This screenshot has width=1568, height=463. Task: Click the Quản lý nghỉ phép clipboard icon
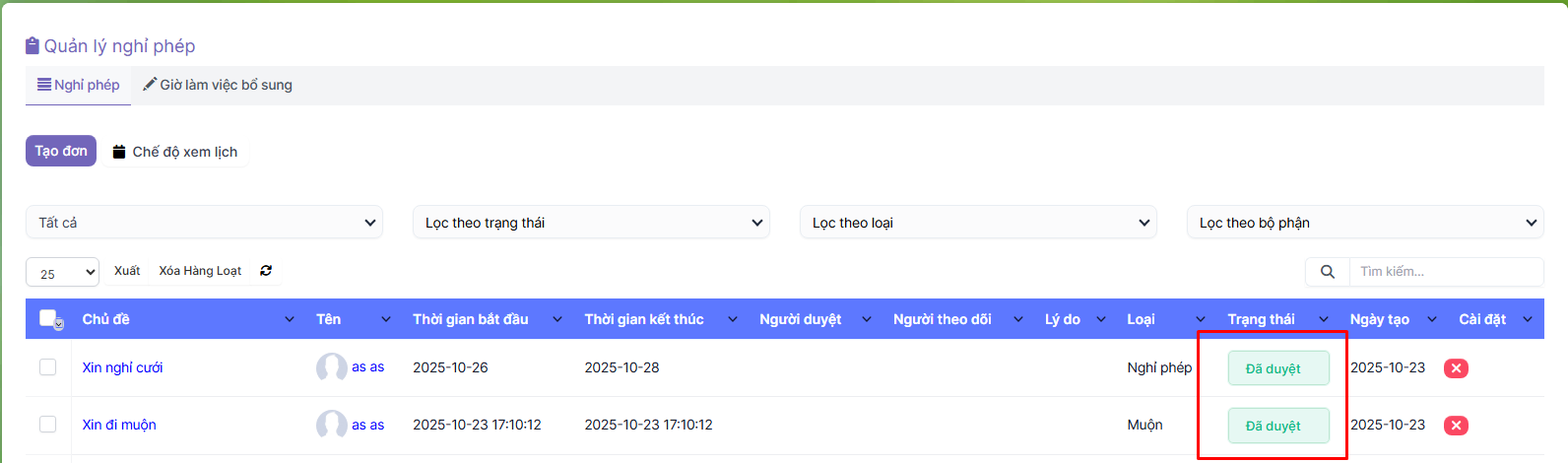pos(33,45)
